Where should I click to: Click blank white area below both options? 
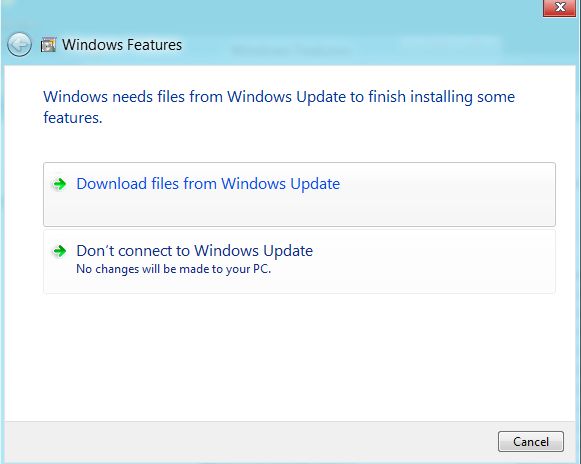[x=289, y=356]
